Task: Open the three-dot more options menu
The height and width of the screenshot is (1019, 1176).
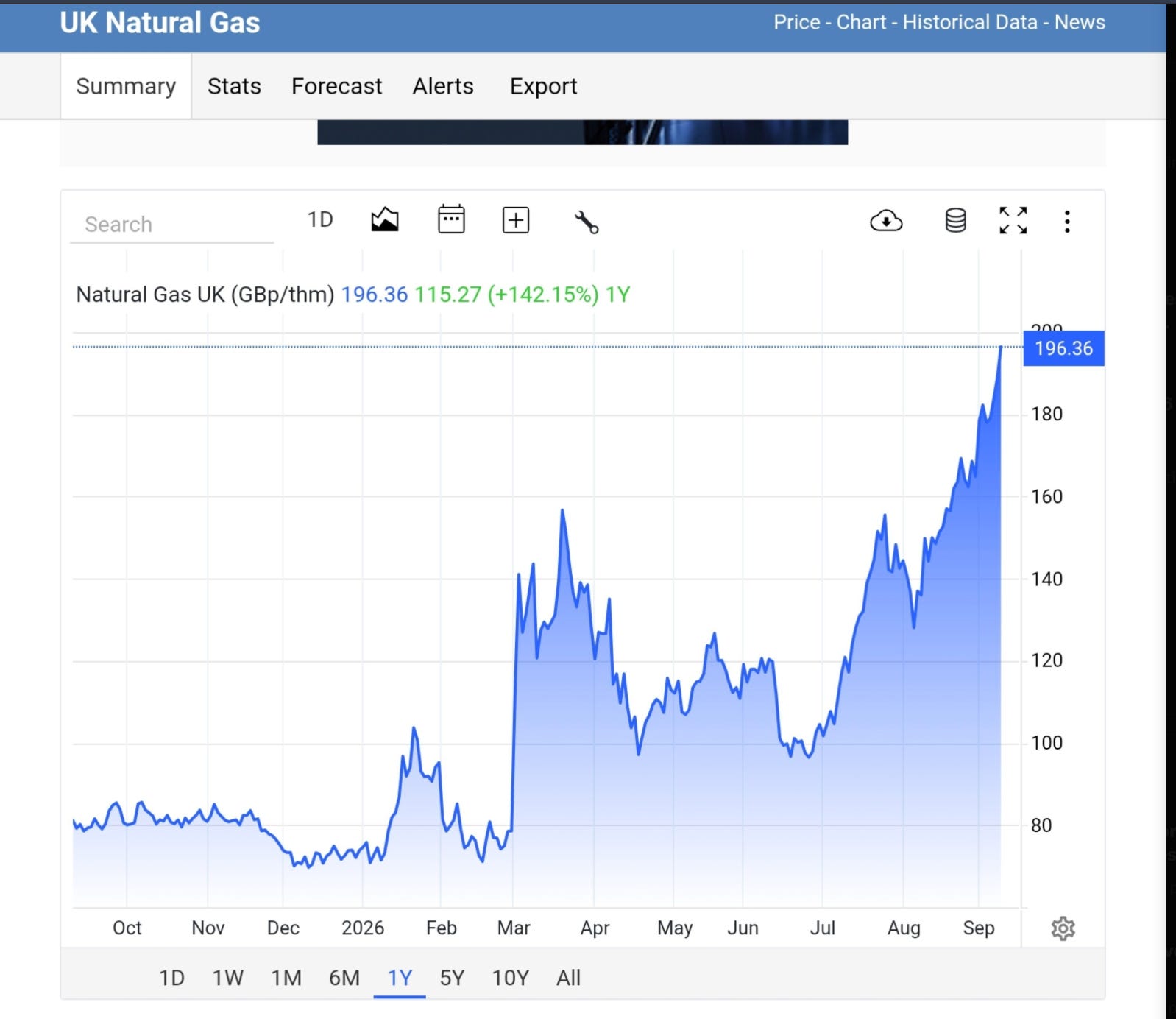Action: tap(1067, 222)
